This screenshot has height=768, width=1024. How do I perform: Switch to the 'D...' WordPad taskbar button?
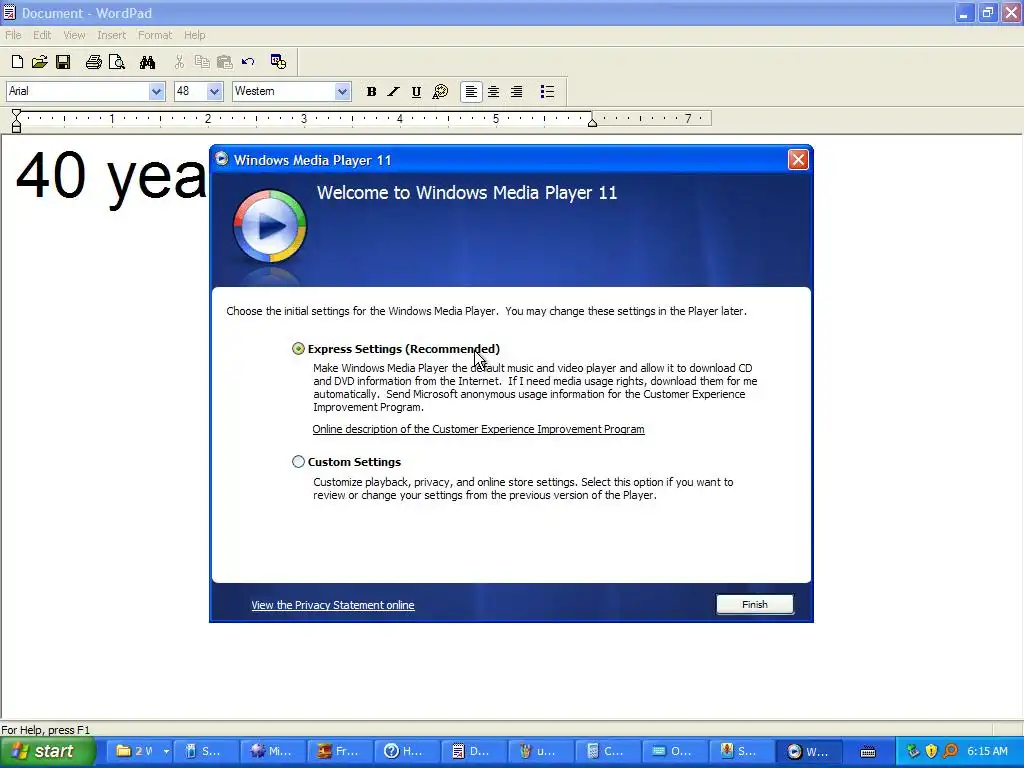(475, 752)
